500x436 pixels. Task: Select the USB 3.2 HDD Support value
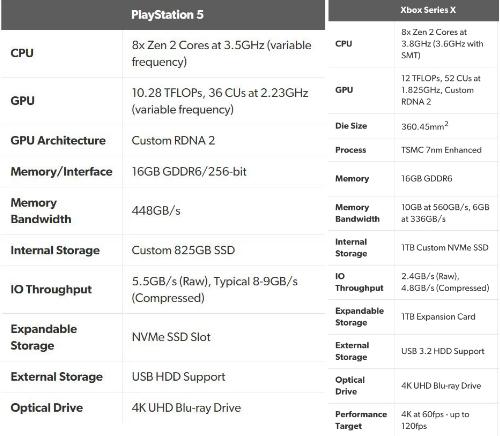[x=443, y=351]
